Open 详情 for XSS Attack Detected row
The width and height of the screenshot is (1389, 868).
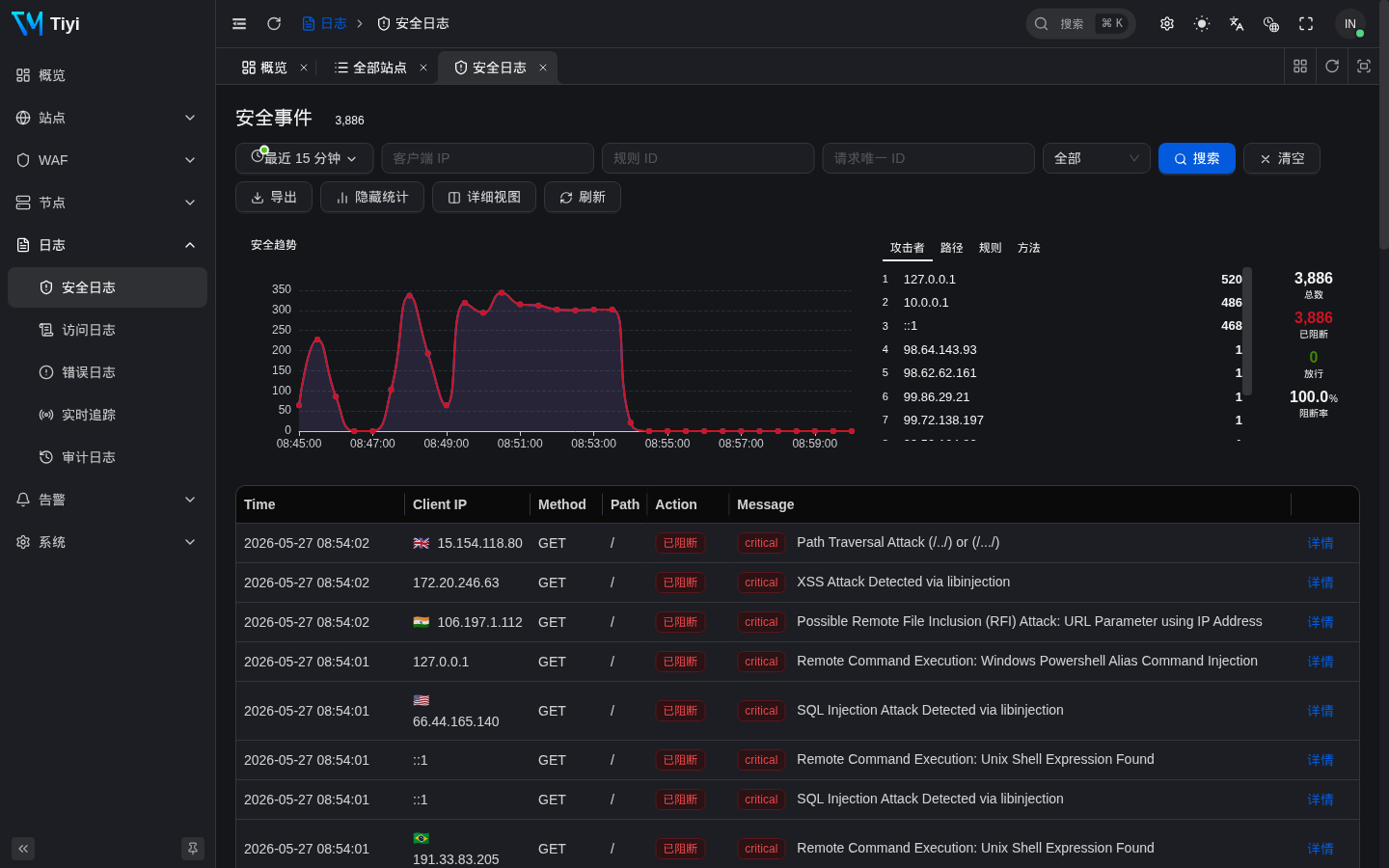(1321, 583)
